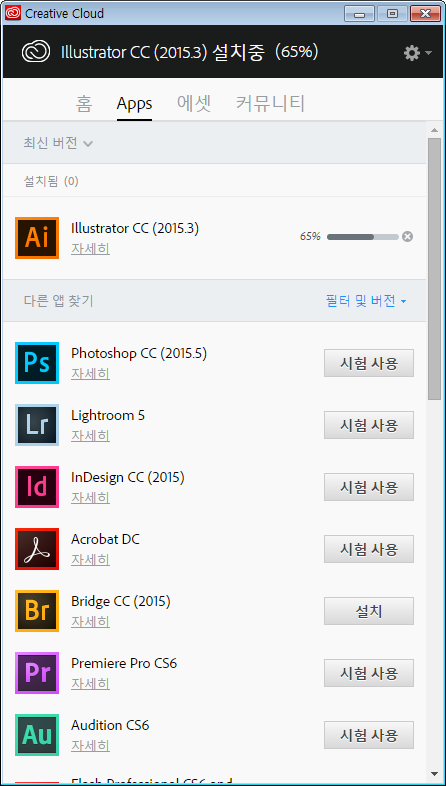Click the Illustrator CC (2015.3) list name
The height and width of the screenshot is (786, 446).
[x=135, y=229]
